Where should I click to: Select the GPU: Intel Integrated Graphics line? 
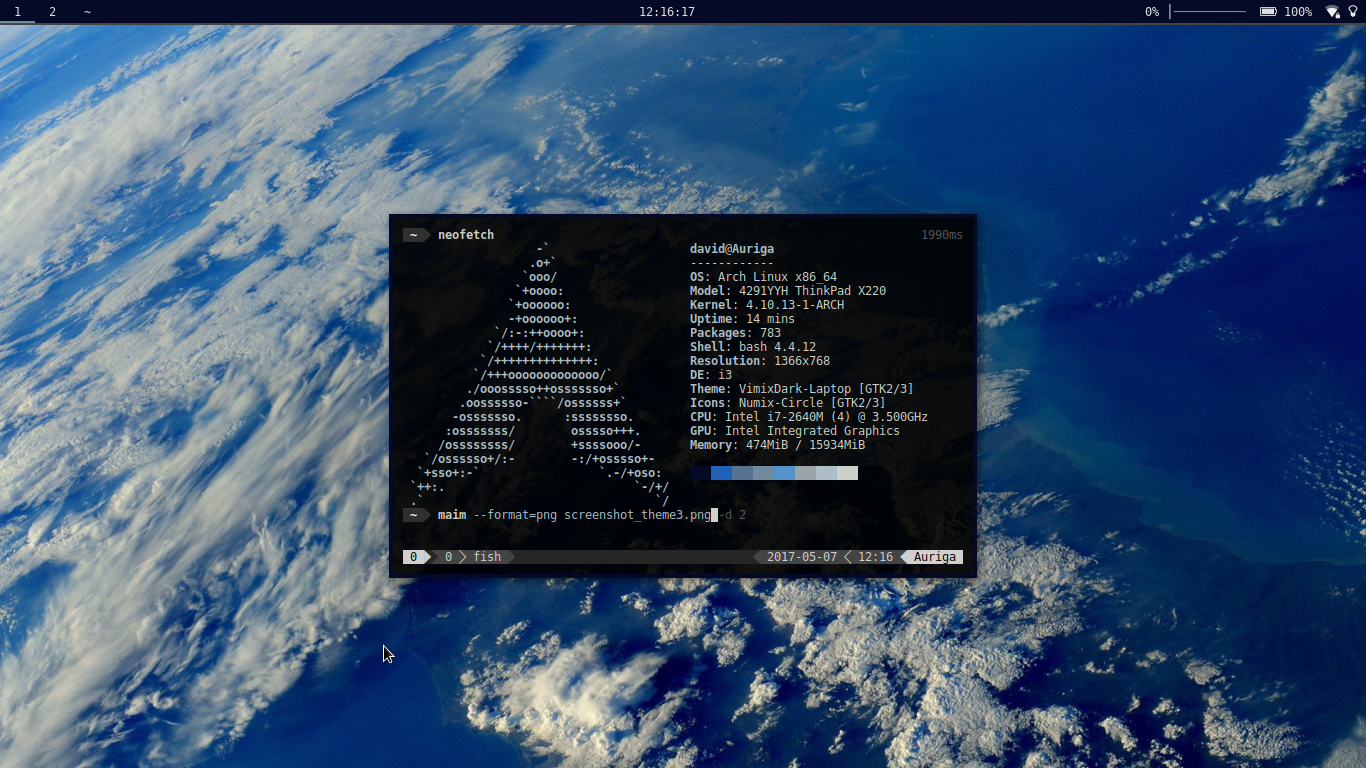click(795, 431)
